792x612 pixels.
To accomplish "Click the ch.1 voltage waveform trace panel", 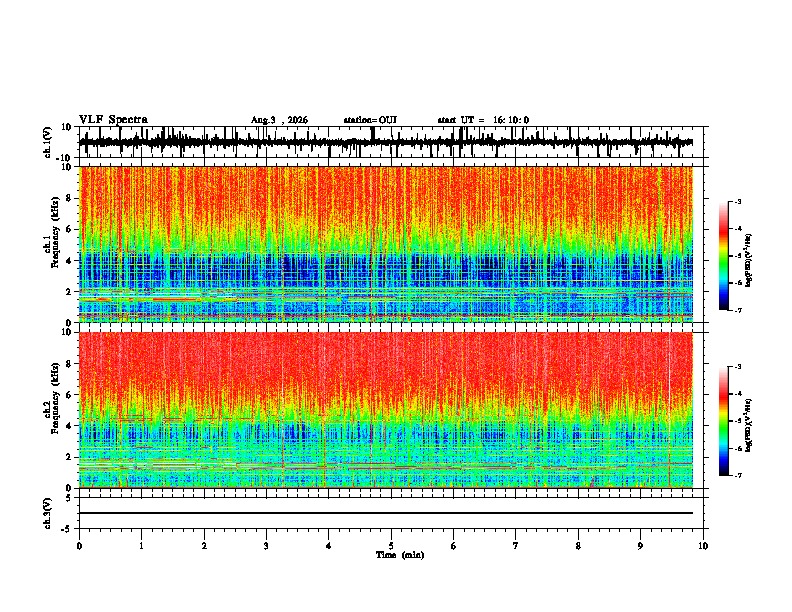I will [391, 142].
